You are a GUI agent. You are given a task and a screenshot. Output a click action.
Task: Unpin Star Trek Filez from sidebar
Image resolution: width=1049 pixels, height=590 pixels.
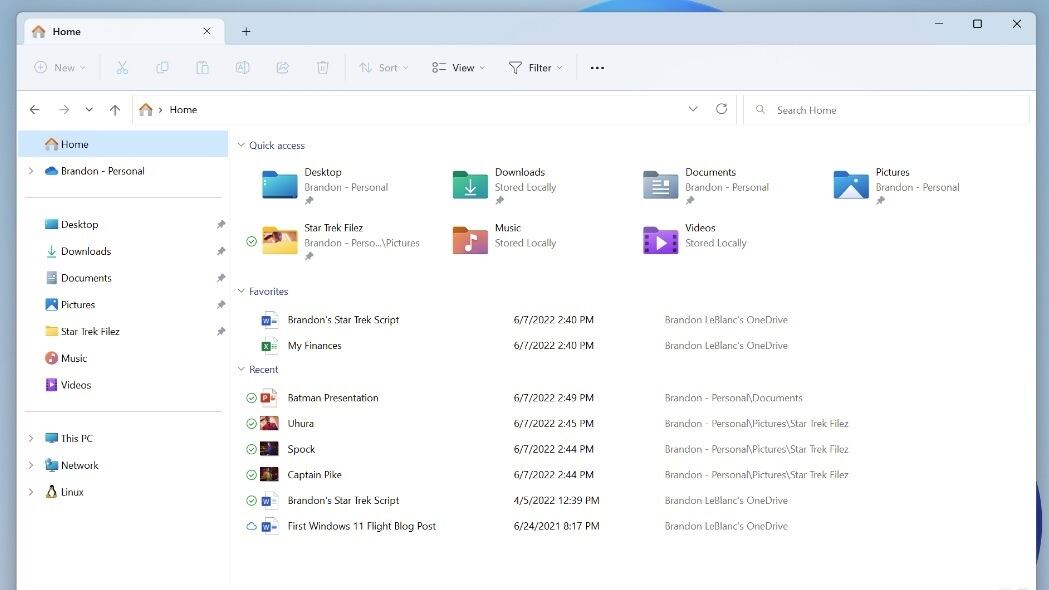[221, 332]
